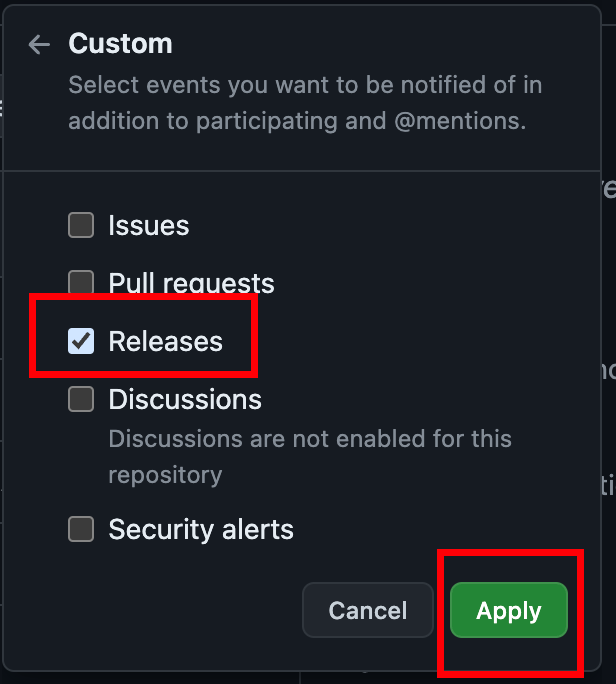Click the 'Discussions are not enabled' note
616x684 pixels.
[309, 439]
